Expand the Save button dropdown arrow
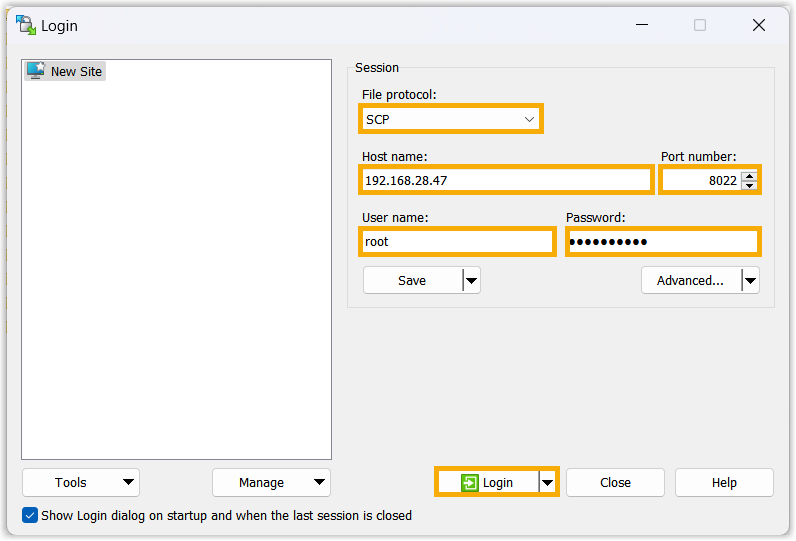This screenshot has width=796, height=541. (471, 281)
